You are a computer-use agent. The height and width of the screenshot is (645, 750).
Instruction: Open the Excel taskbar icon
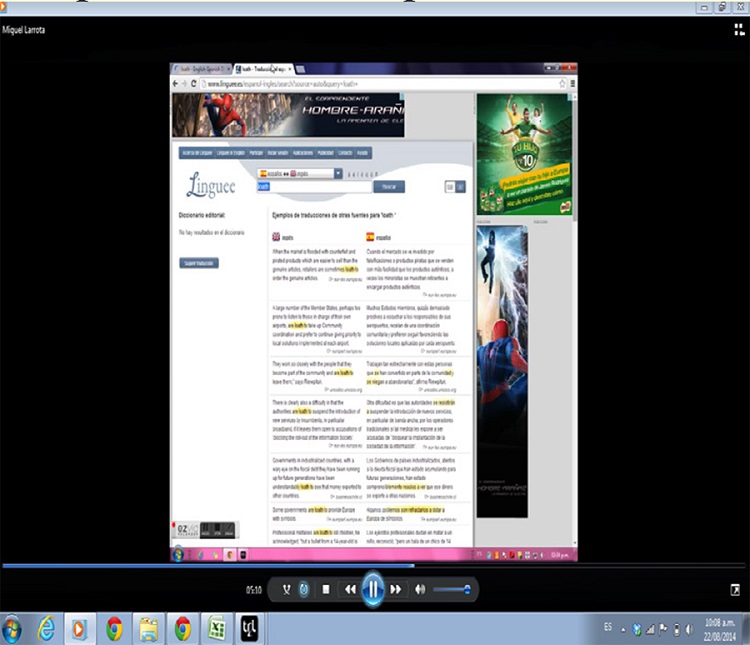pyautogui.click(x=214, y=628)
